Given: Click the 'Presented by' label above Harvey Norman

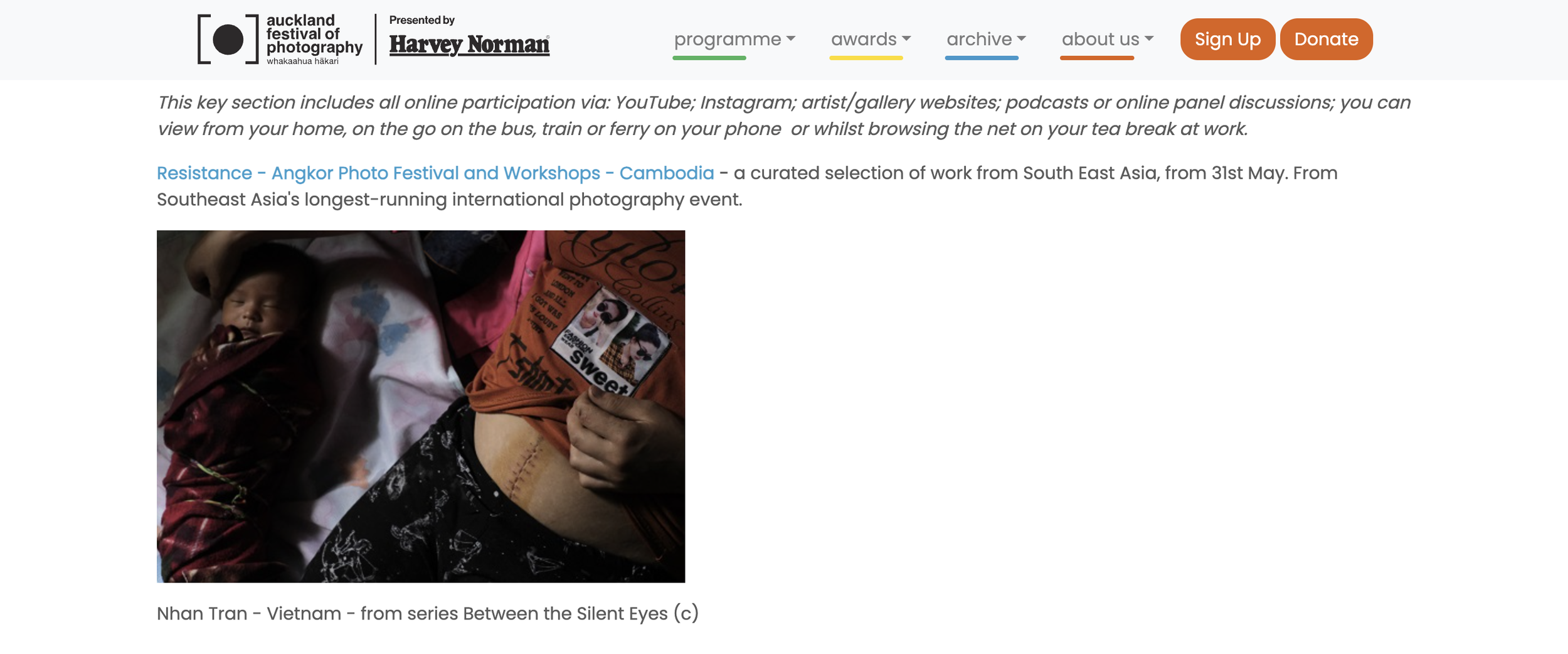Looking at the screenshot, I should pyautogui.click(x=421, y=20).
